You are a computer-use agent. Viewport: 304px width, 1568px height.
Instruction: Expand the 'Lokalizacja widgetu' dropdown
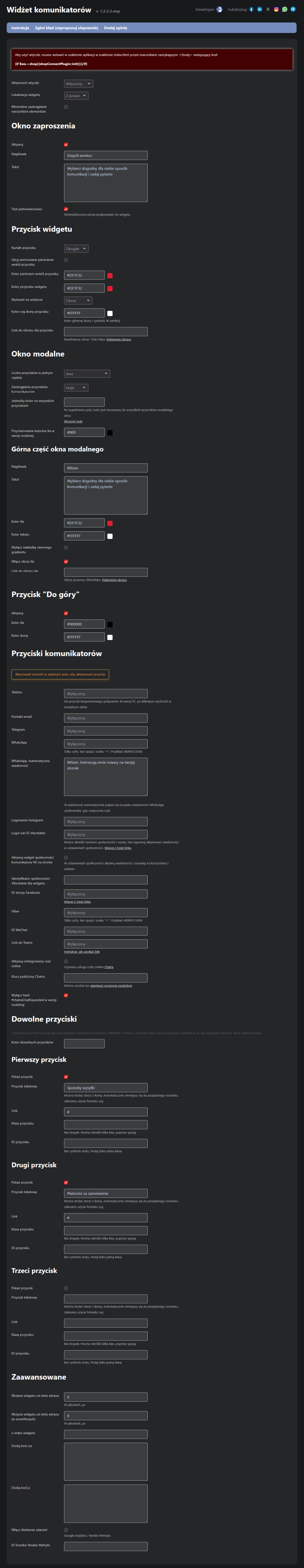tap(77, 96)
